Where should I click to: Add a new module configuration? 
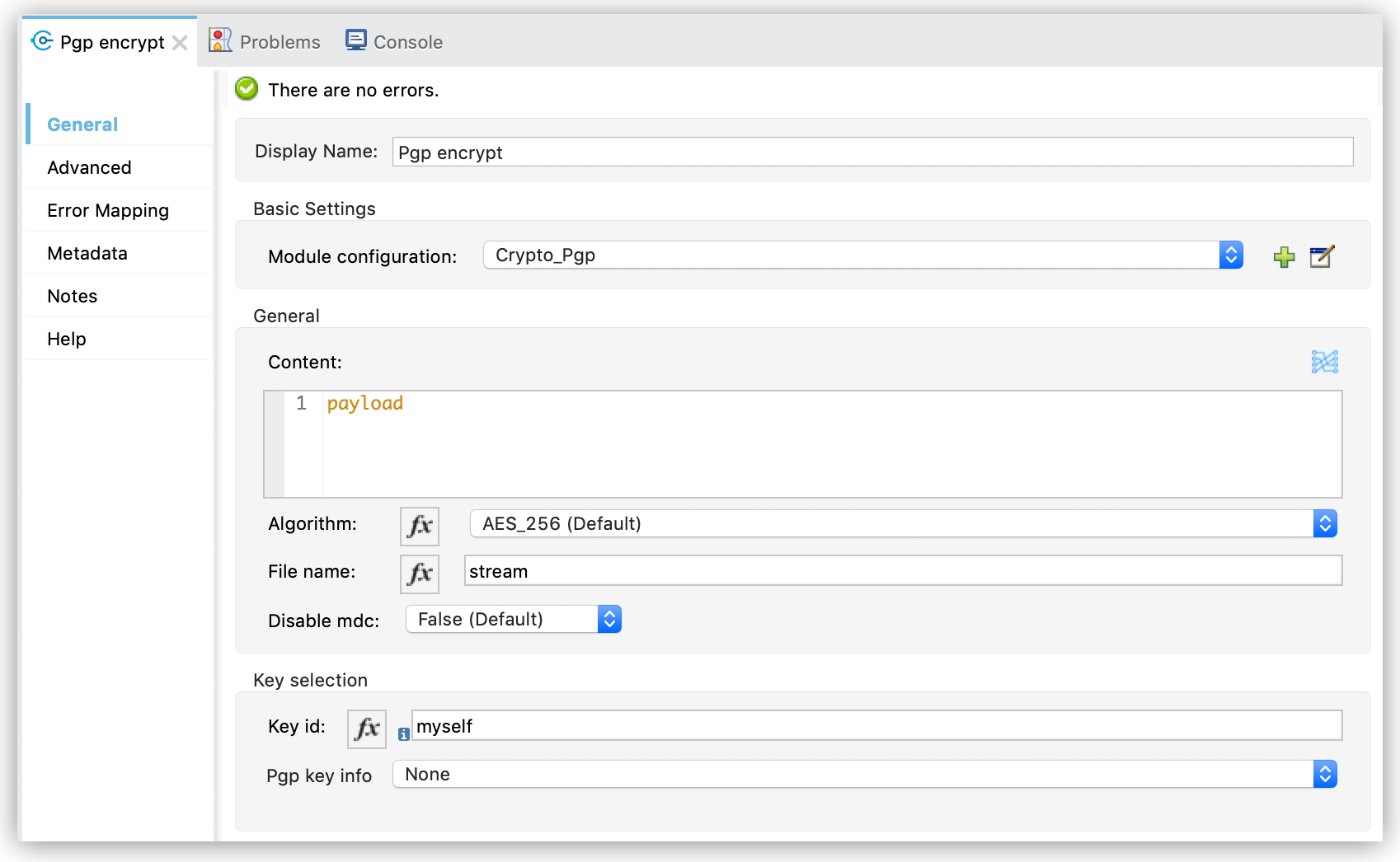click(1284, 256)
